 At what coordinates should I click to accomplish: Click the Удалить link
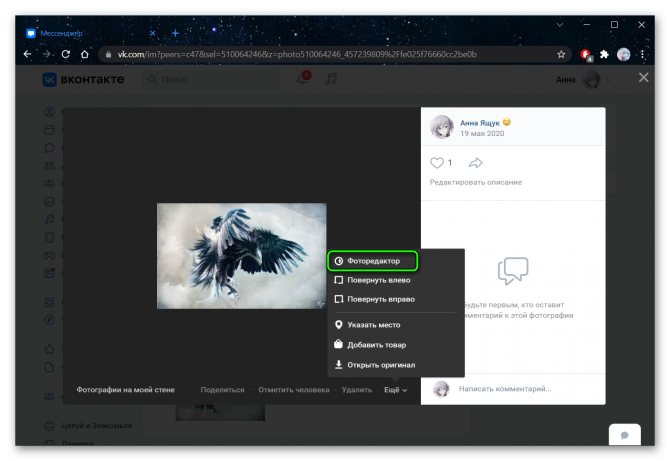pyautogui.click(x=357, y=390)
